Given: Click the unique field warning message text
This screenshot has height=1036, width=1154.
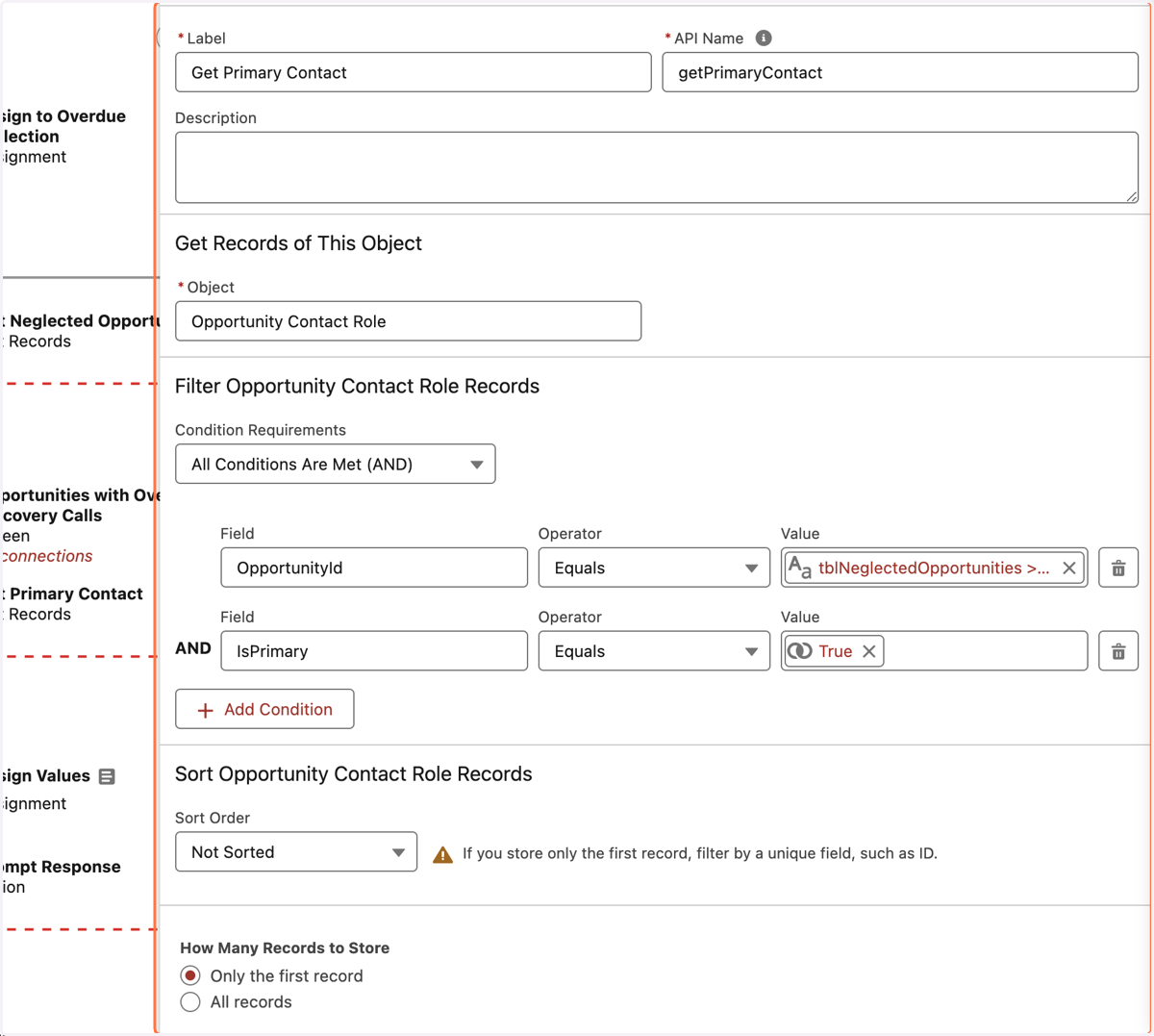Looking at the screenshot, I should 700,853.
